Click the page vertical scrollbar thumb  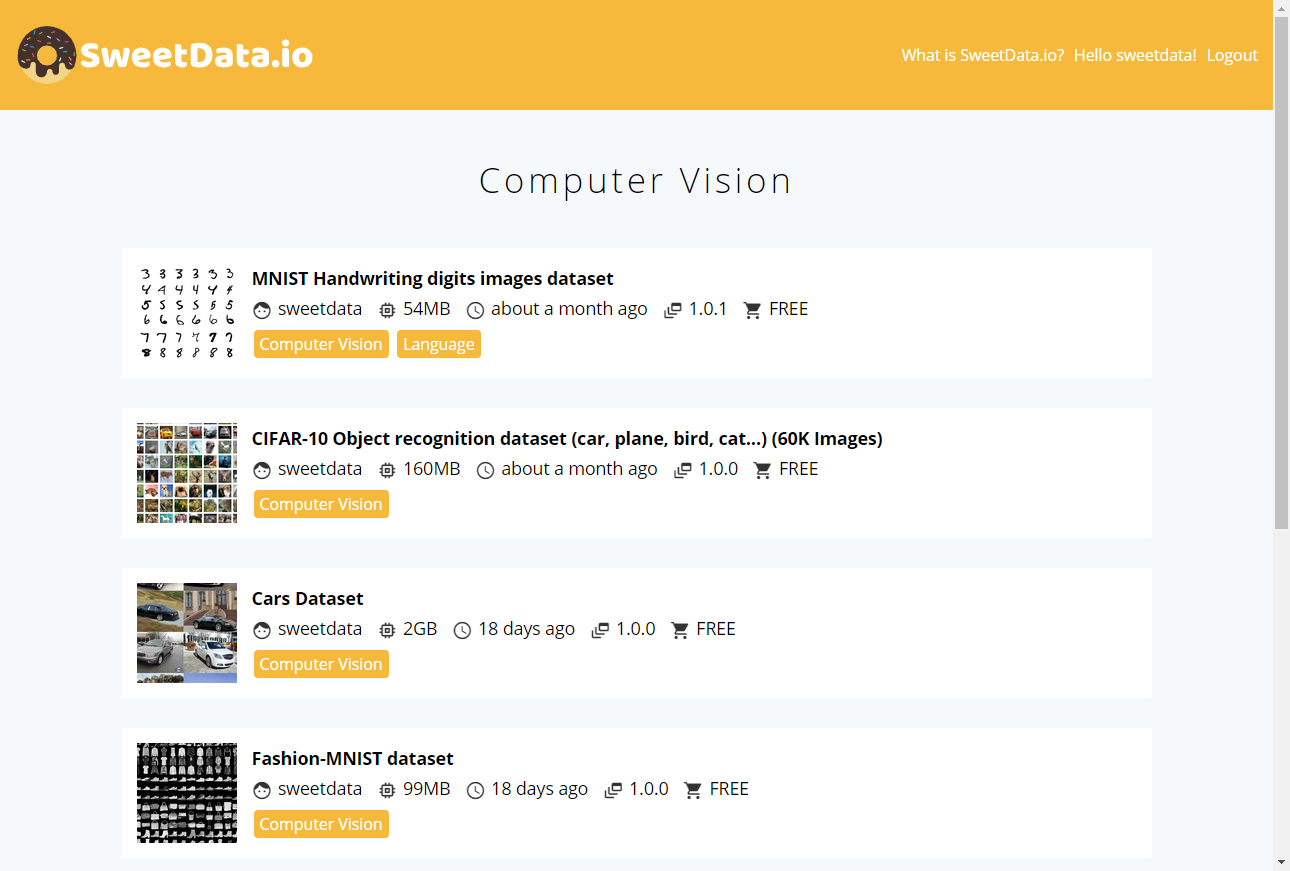click(x=1281, y=270)
